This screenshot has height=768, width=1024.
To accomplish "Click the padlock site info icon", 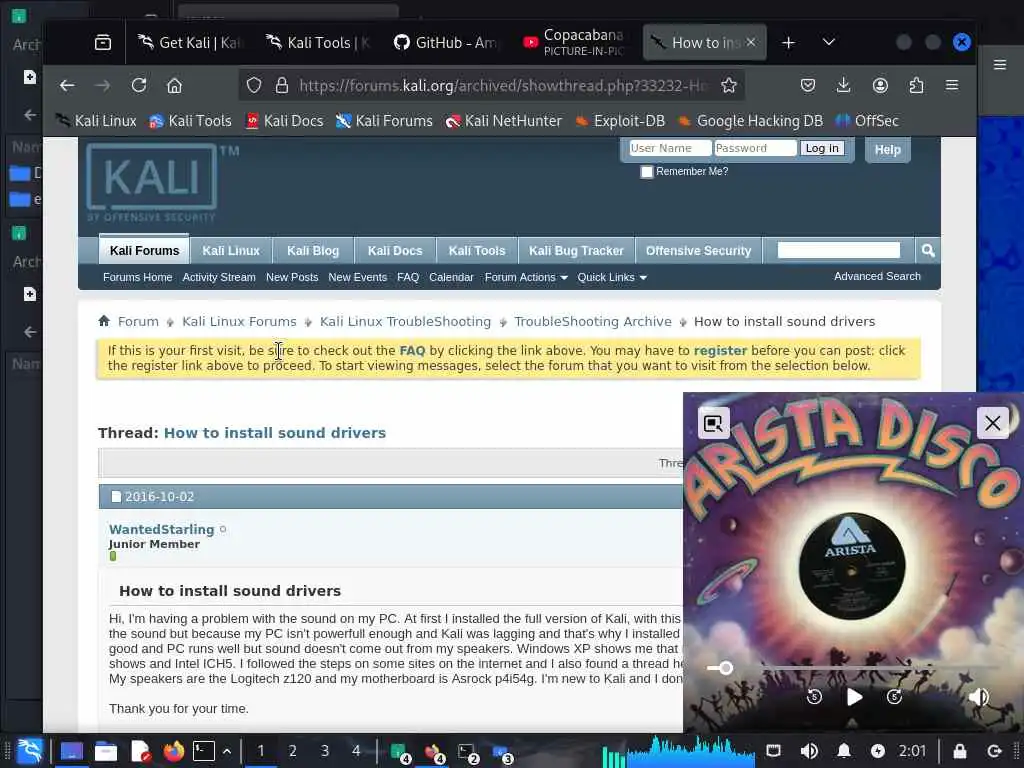I will click(x=281, y=86).
